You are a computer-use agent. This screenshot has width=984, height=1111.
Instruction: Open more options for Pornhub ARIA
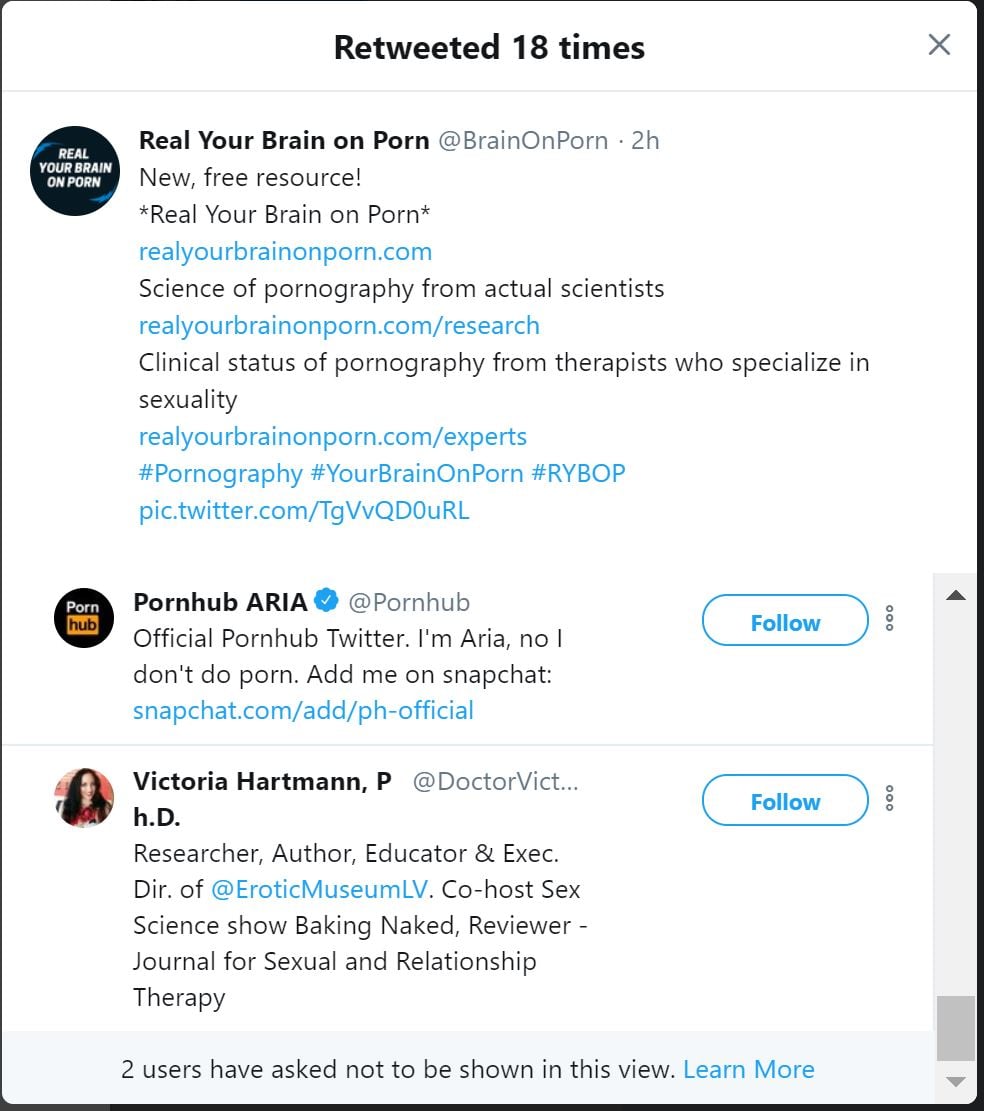[x=889, y=619]
